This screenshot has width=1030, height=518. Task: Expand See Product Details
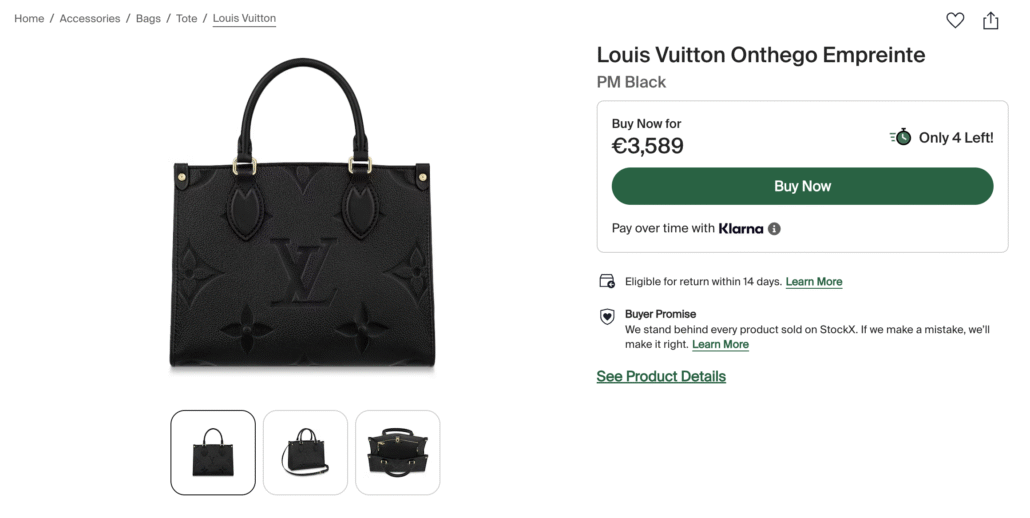(661, 377)
